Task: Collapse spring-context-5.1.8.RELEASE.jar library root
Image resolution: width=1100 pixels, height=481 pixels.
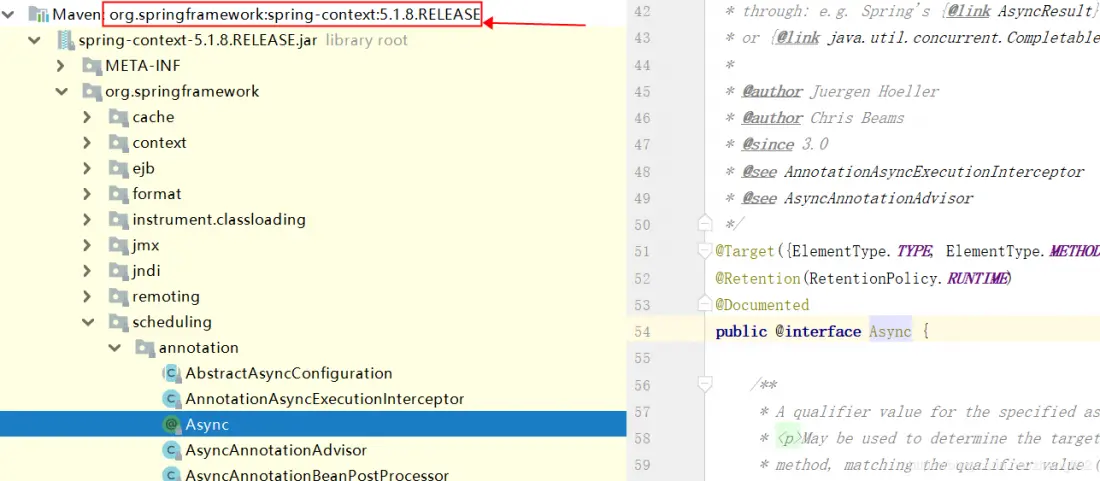Action: [34, 41]
